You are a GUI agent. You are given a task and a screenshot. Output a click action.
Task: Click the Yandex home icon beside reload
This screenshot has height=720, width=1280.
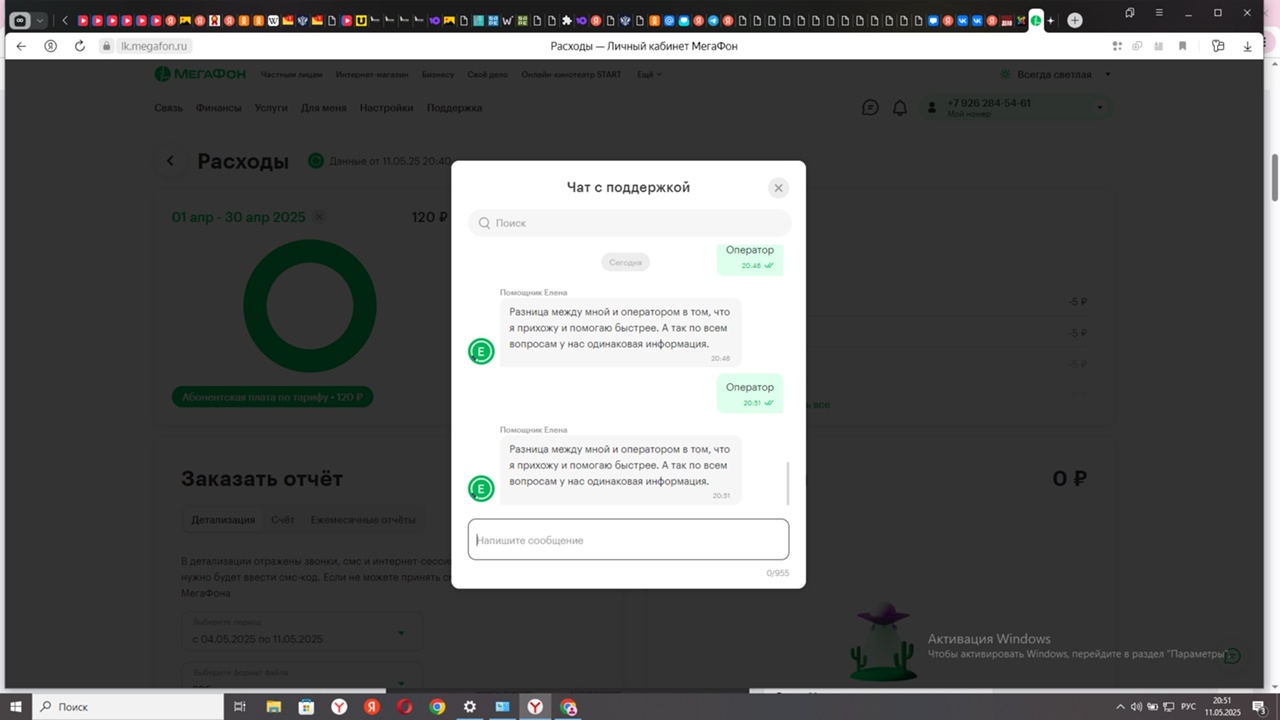tap(51, 46)
